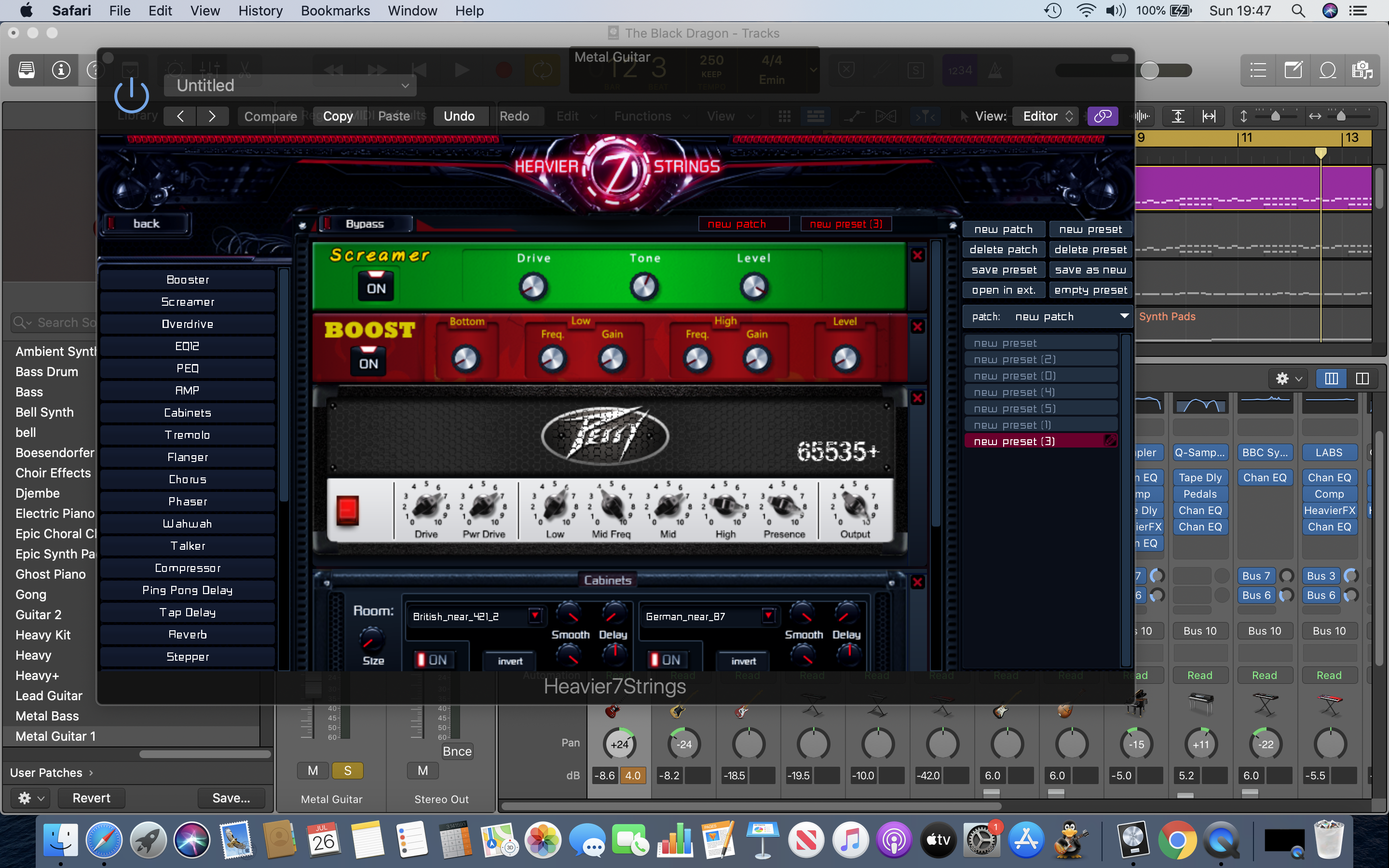The image size is (1389, 868).
Task: Open Siri in the menu bar
Action: [x=1330, y=10]
